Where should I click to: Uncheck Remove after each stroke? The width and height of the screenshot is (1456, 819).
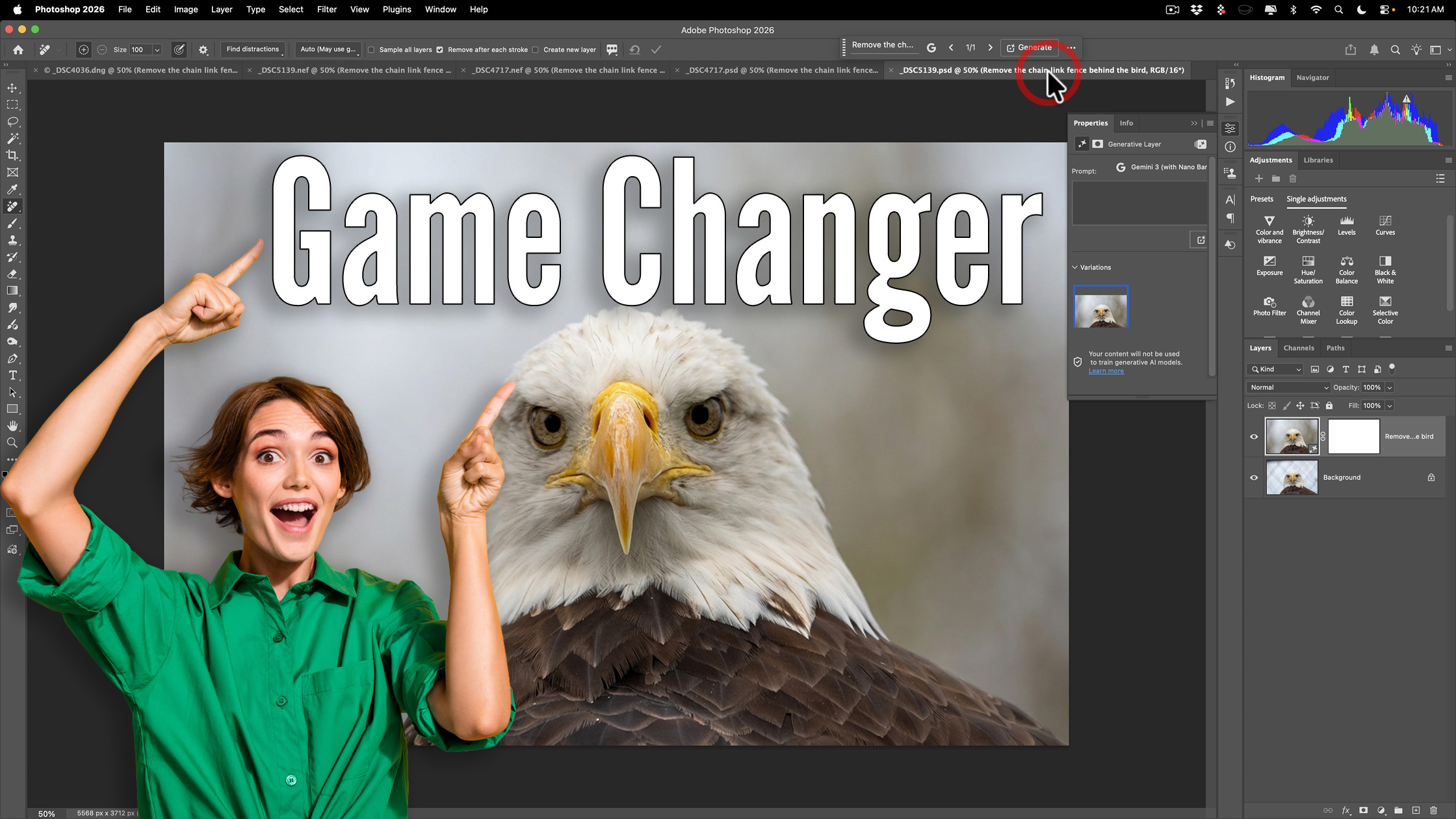[x=441, y=49]
